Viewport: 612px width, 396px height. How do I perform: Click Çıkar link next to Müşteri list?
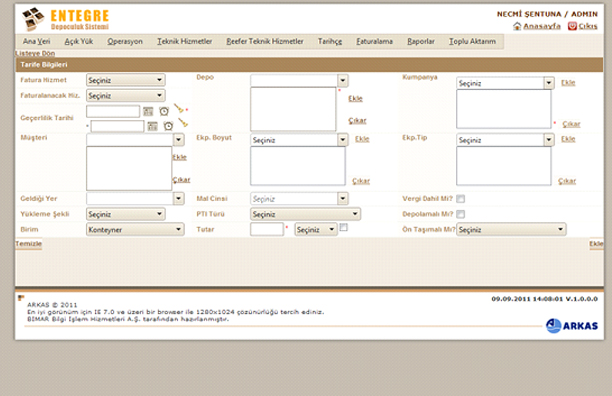tap(181, 179)
